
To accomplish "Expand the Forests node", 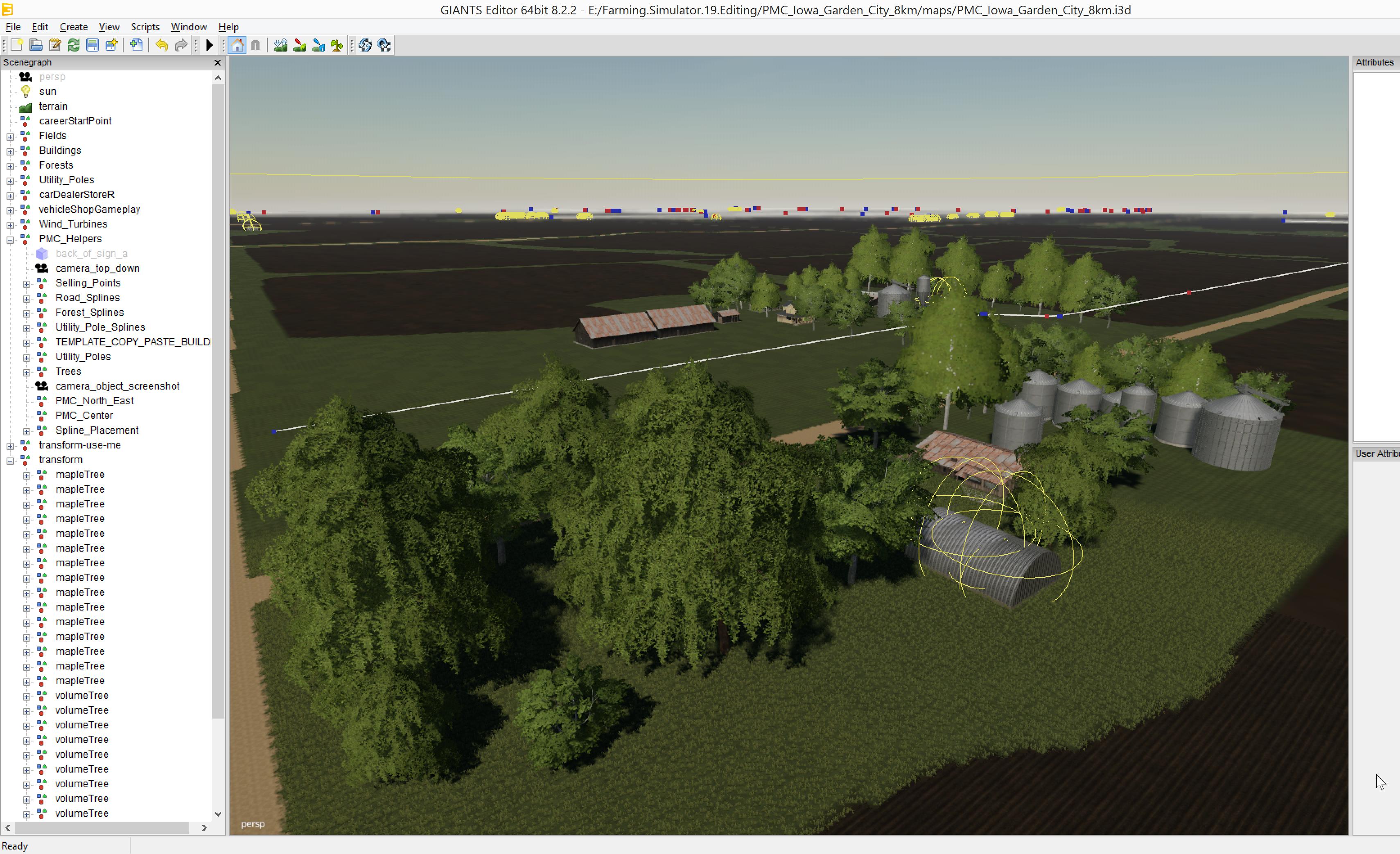I will (10, 167).
